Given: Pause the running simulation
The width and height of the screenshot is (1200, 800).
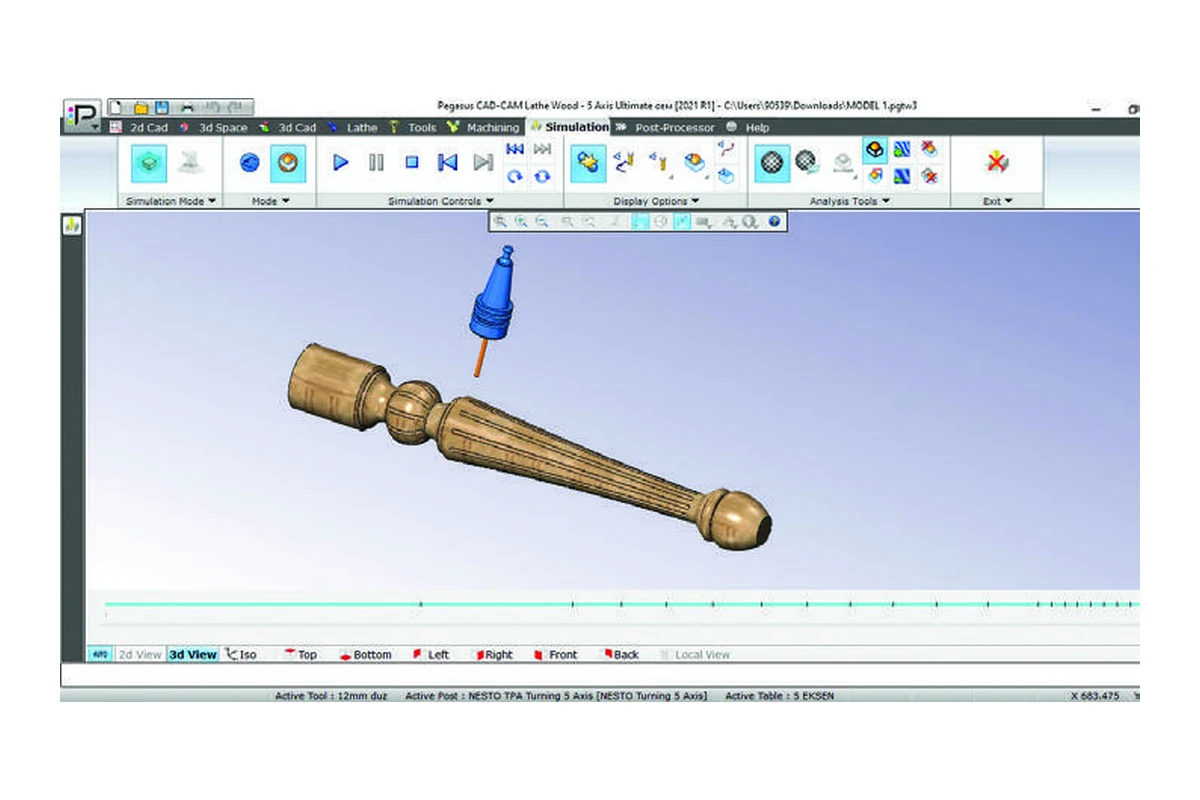Looking at the screenshot, I should point(376,162).
